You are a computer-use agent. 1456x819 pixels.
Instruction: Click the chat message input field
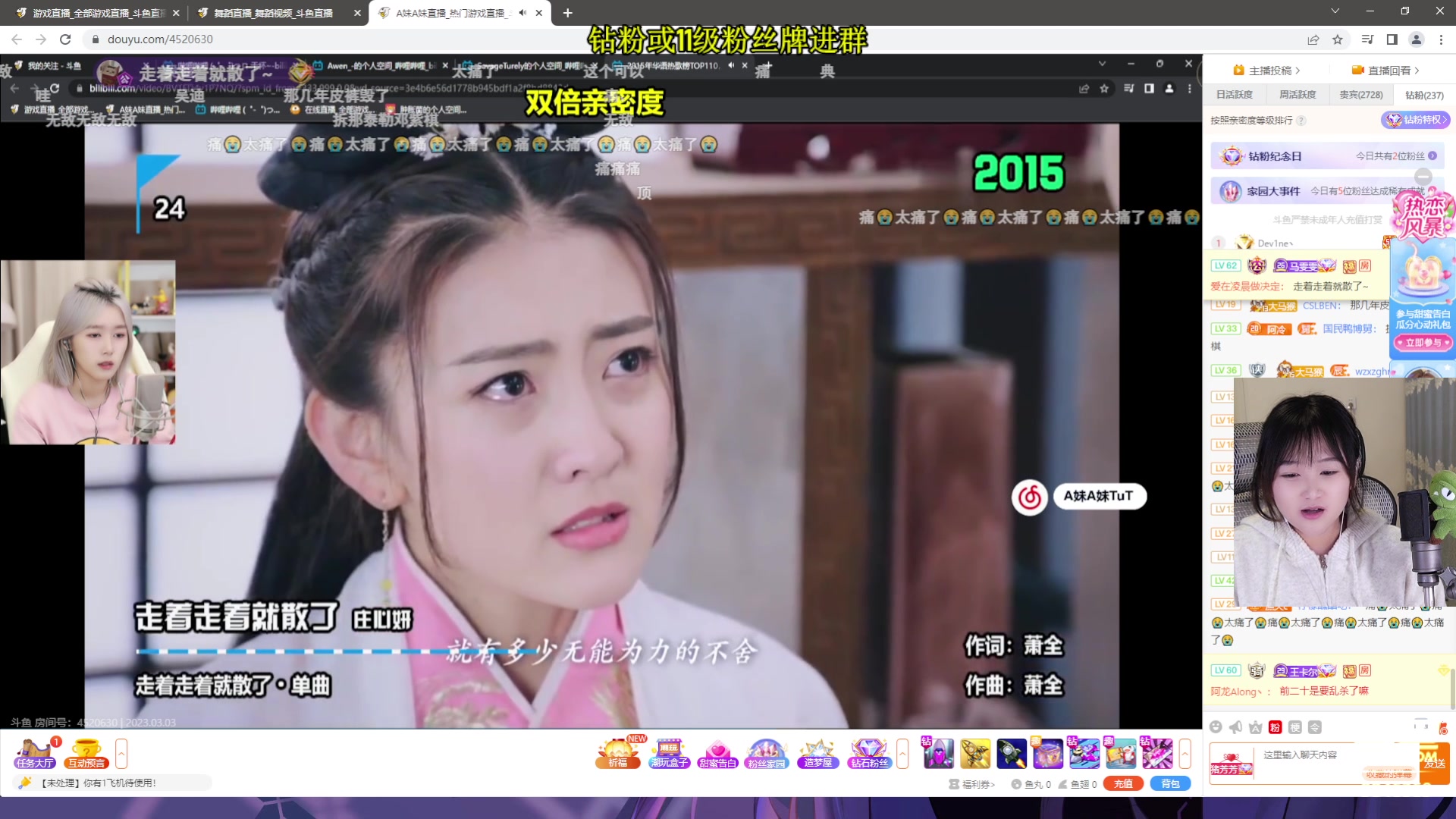(1336, 764)
